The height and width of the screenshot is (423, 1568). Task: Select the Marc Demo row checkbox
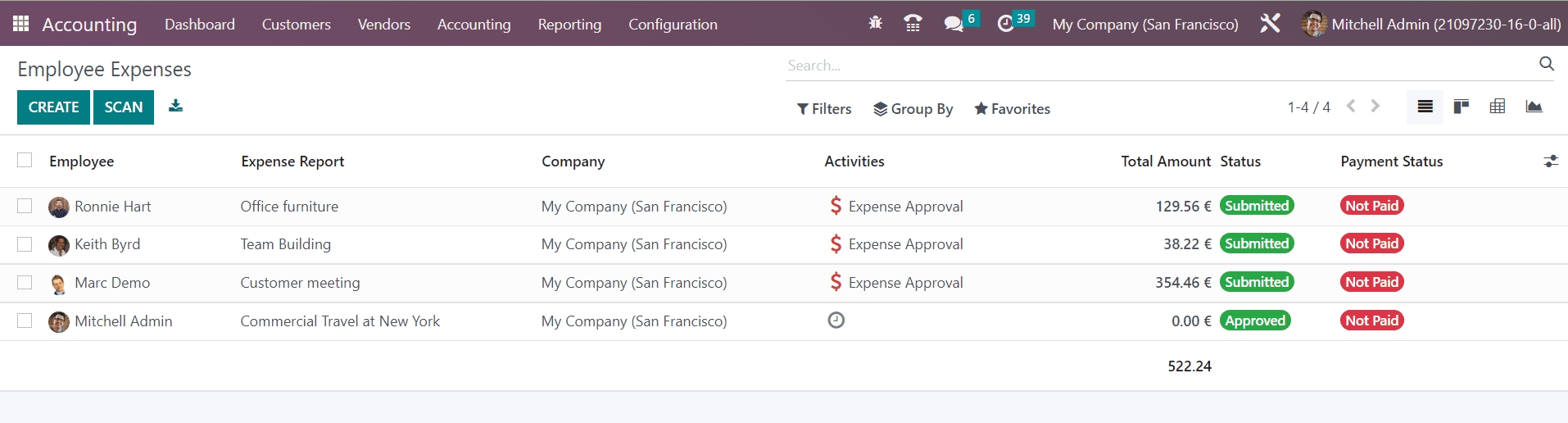click(x=25, y=282)
